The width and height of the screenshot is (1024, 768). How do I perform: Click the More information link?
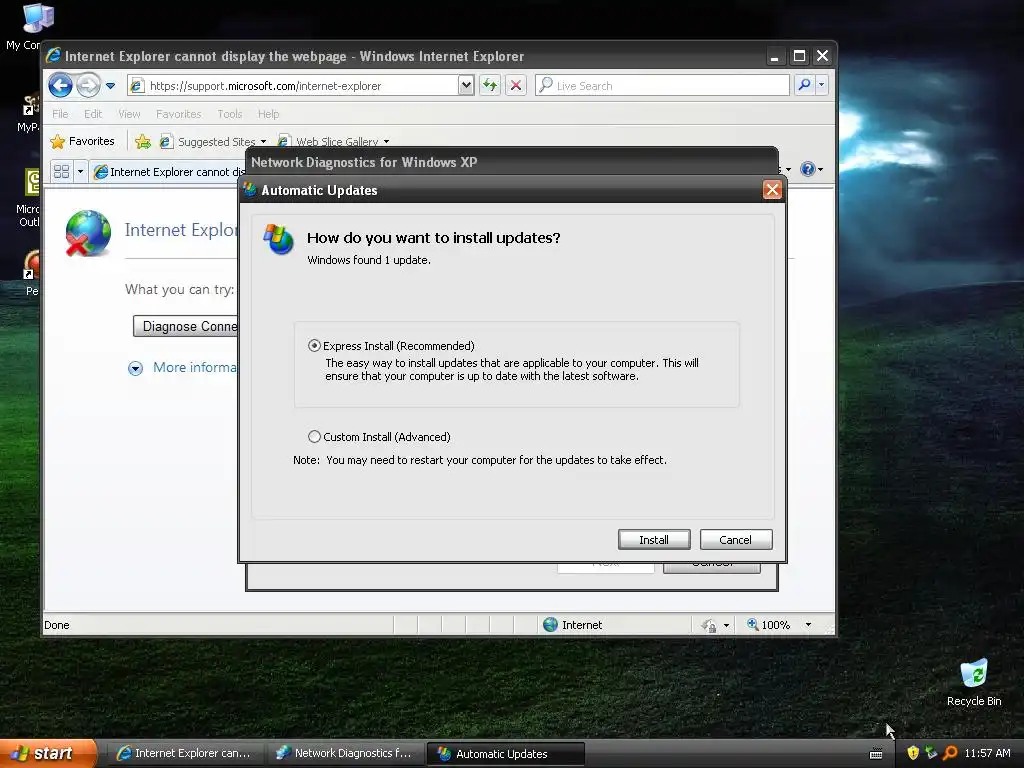[x=195, y=367]
